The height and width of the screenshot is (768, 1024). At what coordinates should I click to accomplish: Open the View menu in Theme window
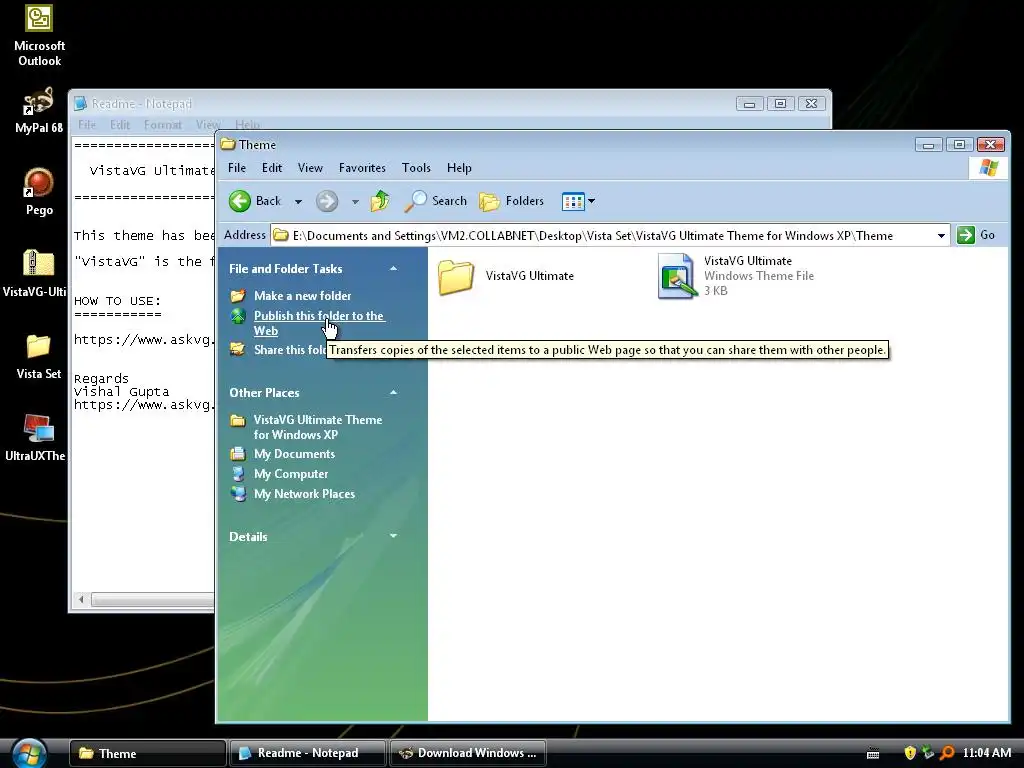310,168
